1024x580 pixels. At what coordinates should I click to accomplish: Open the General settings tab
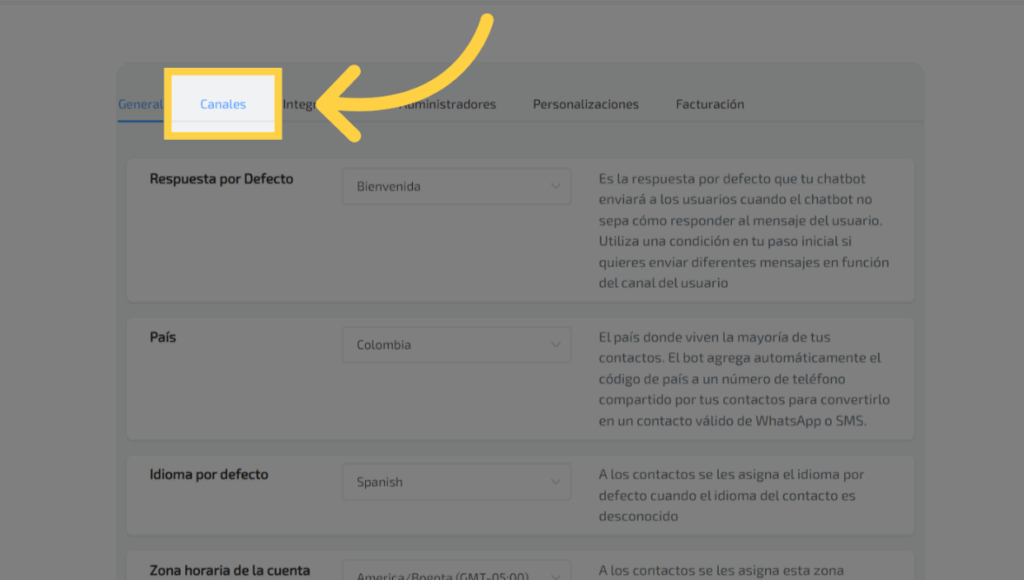pos(140,104)
